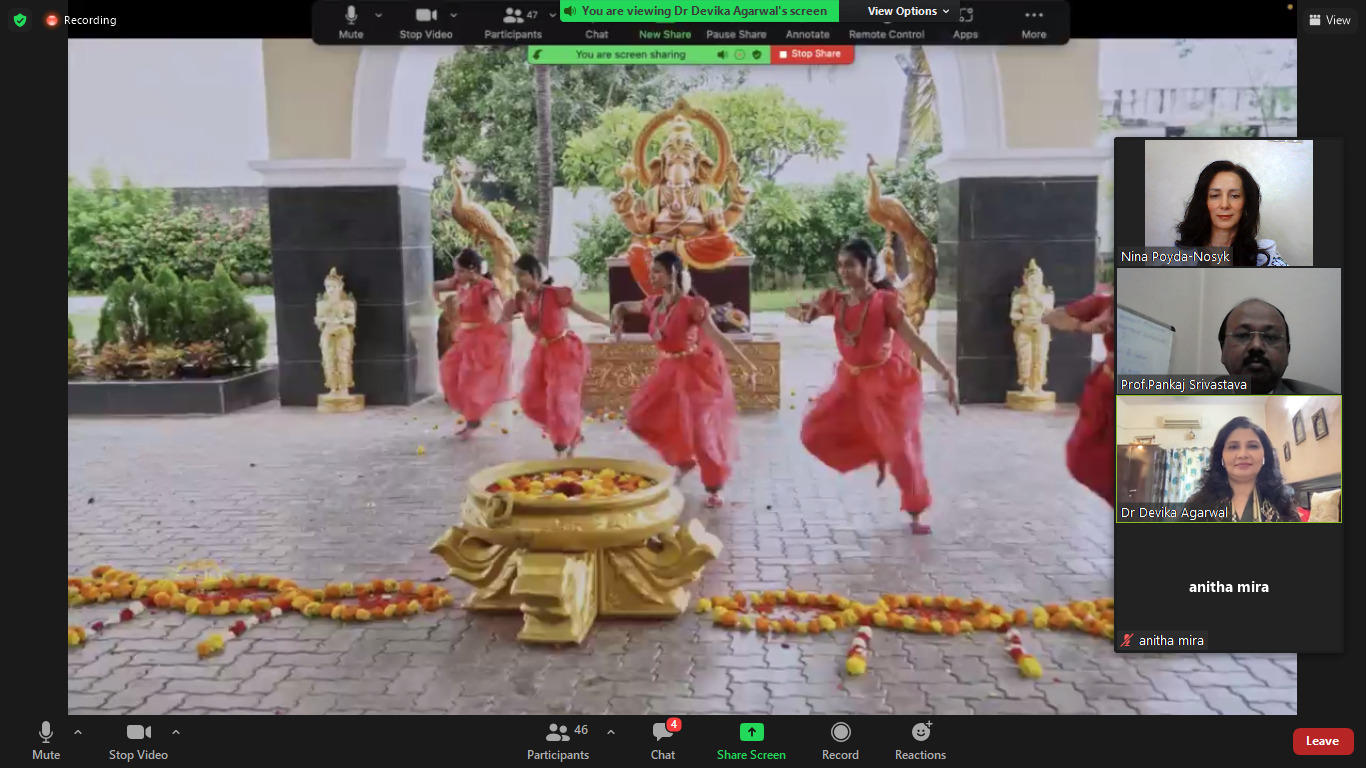Viewport: 1366px width, 768px height.
Task: Select Nina Poyda-Nosyk's video thumbnail
Action: [1228, 203]
